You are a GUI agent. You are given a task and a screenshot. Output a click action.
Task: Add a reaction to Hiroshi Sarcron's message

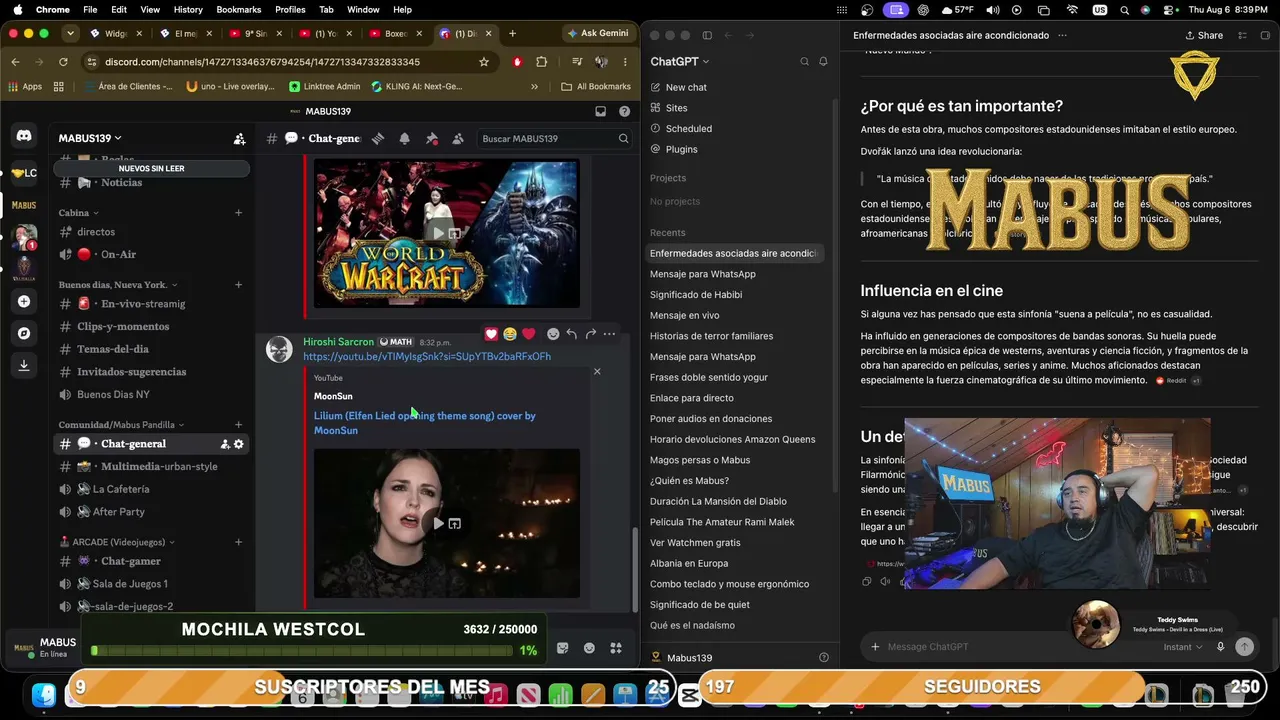553,334
